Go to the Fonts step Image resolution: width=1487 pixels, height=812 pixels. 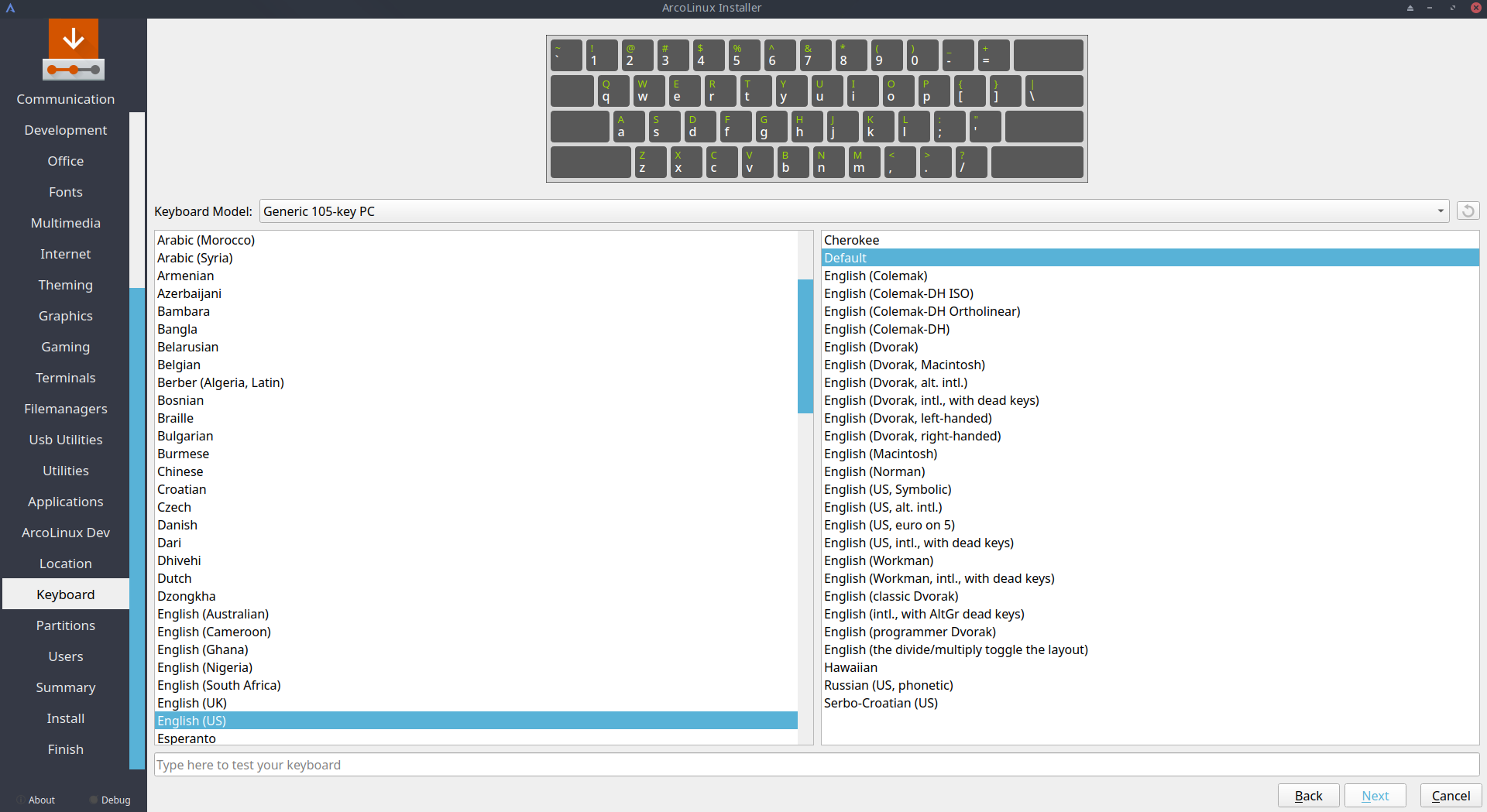[x=66, y=192]
